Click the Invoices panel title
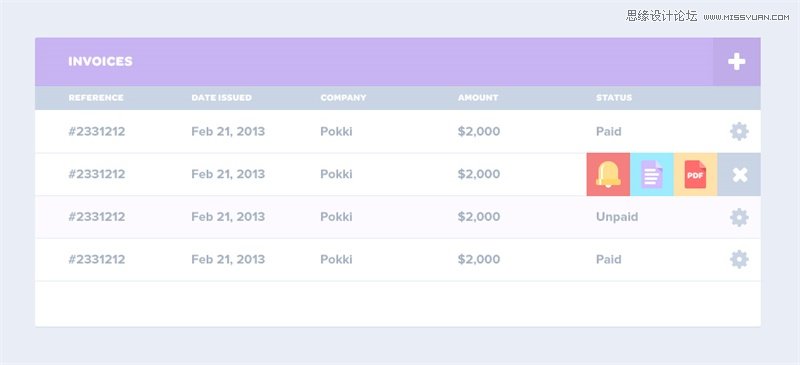This screenshot has height=365, width=800. click(101, 61)
